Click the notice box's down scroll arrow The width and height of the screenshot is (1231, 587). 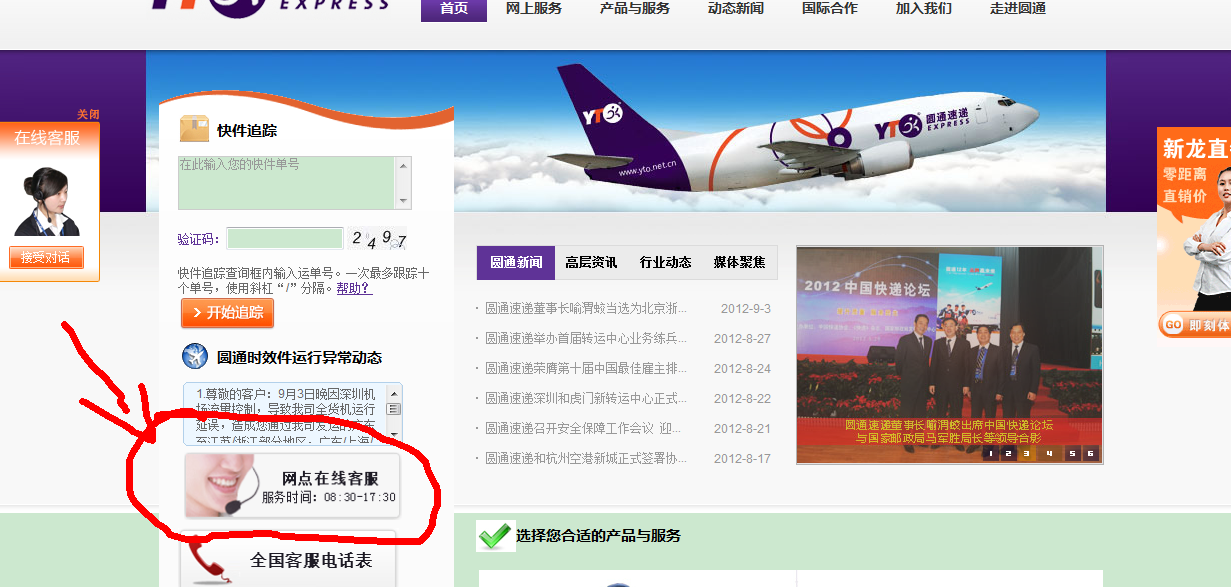[394, 436]
